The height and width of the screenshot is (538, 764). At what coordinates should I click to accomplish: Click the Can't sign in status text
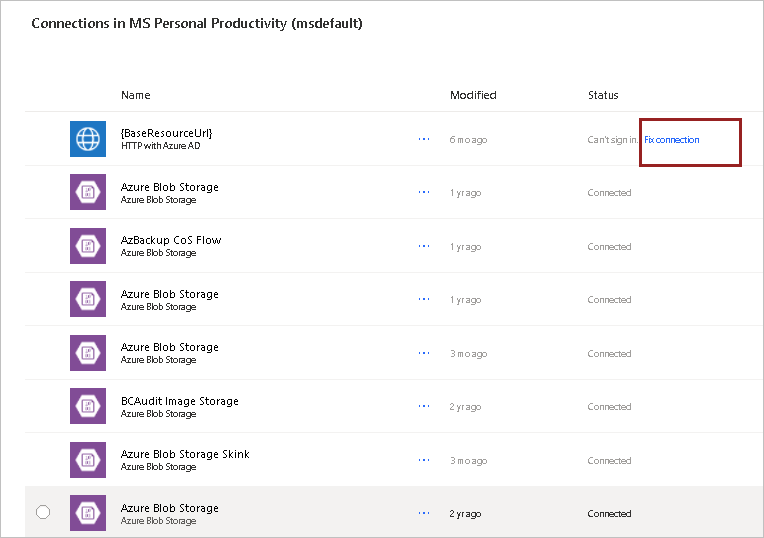(x=612, y=140)
